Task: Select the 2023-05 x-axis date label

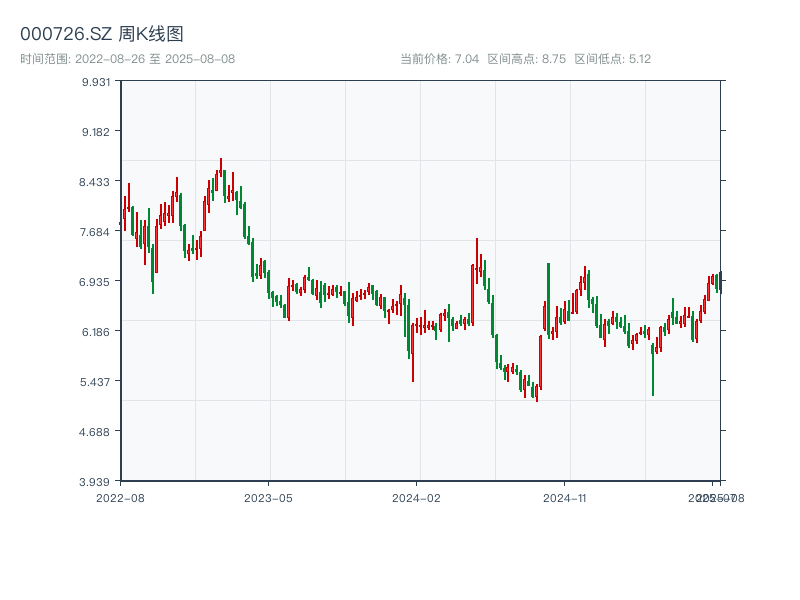Action: tap(268, 497)
